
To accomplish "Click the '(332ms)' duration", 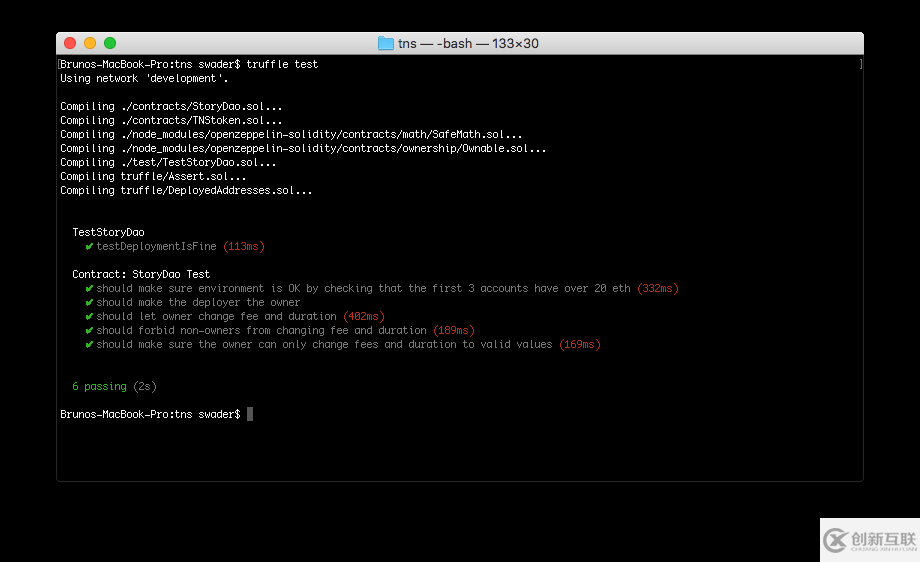I will coord(658,289).
